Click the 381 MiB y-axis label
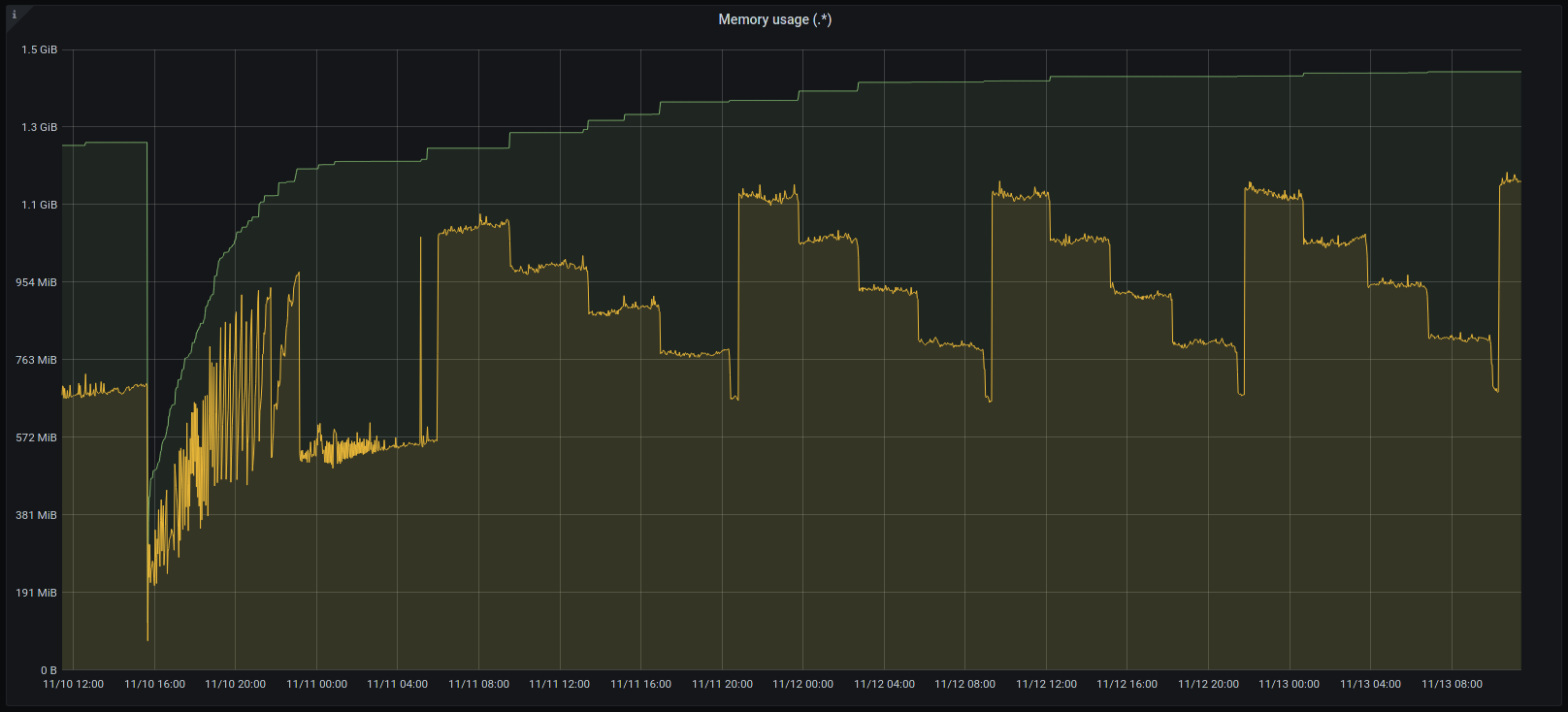The width and height of the screenshot is (1568, 712). click(36, 515)
